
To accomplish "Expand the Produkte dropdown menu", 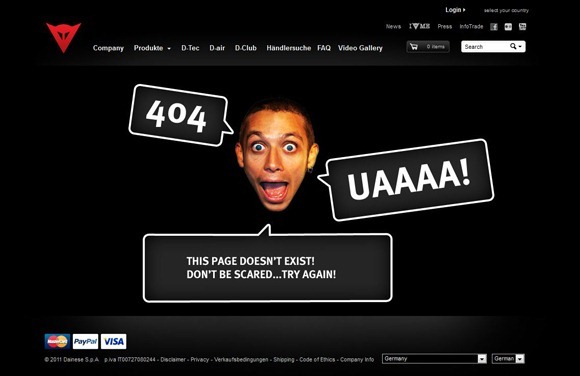I will point(152,48).
